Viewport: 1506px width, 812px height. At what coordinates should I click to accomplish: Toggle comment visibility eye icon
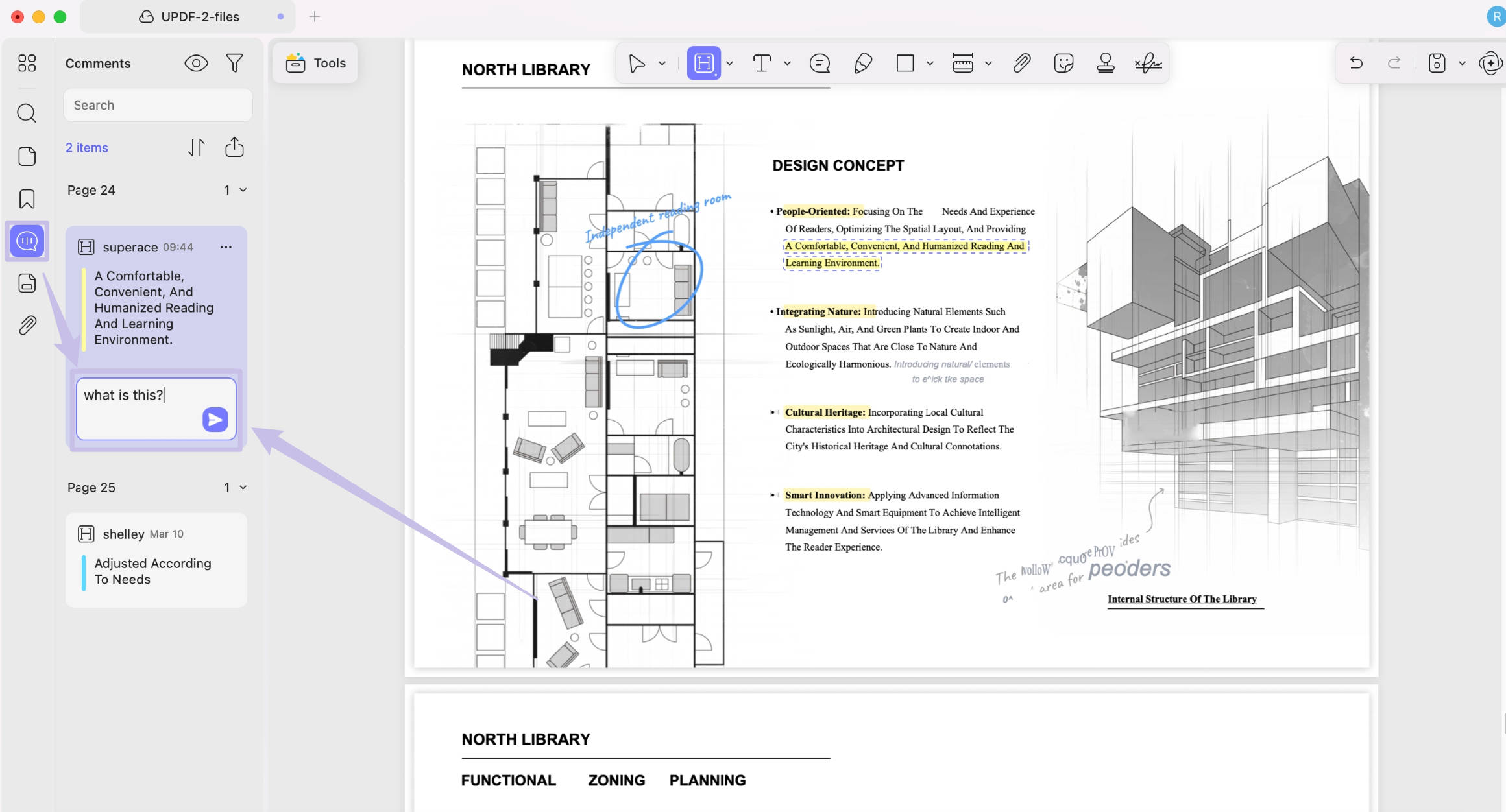pyautogui.click(x=196, y=63)
